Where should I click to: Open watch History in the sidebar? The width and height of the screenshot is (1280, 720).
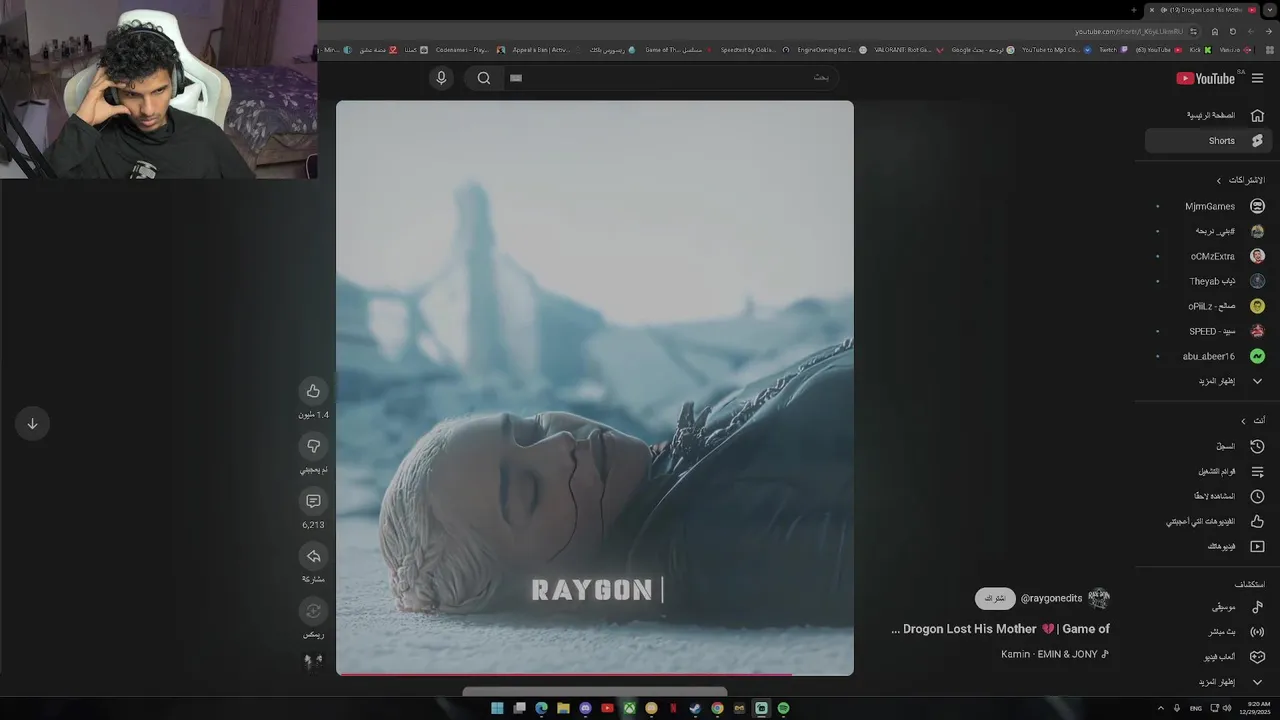tap(1209, 446)
